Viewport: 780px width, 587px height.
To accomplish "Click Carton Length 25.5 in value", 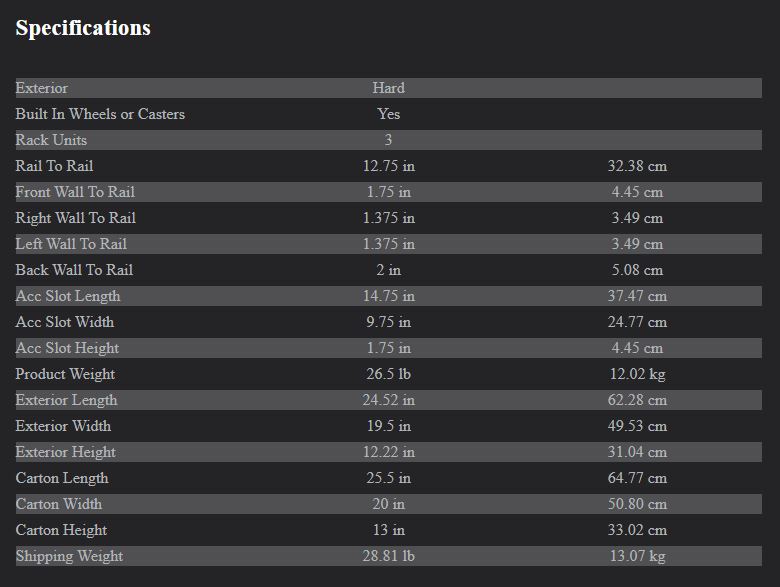I will 389,478.
